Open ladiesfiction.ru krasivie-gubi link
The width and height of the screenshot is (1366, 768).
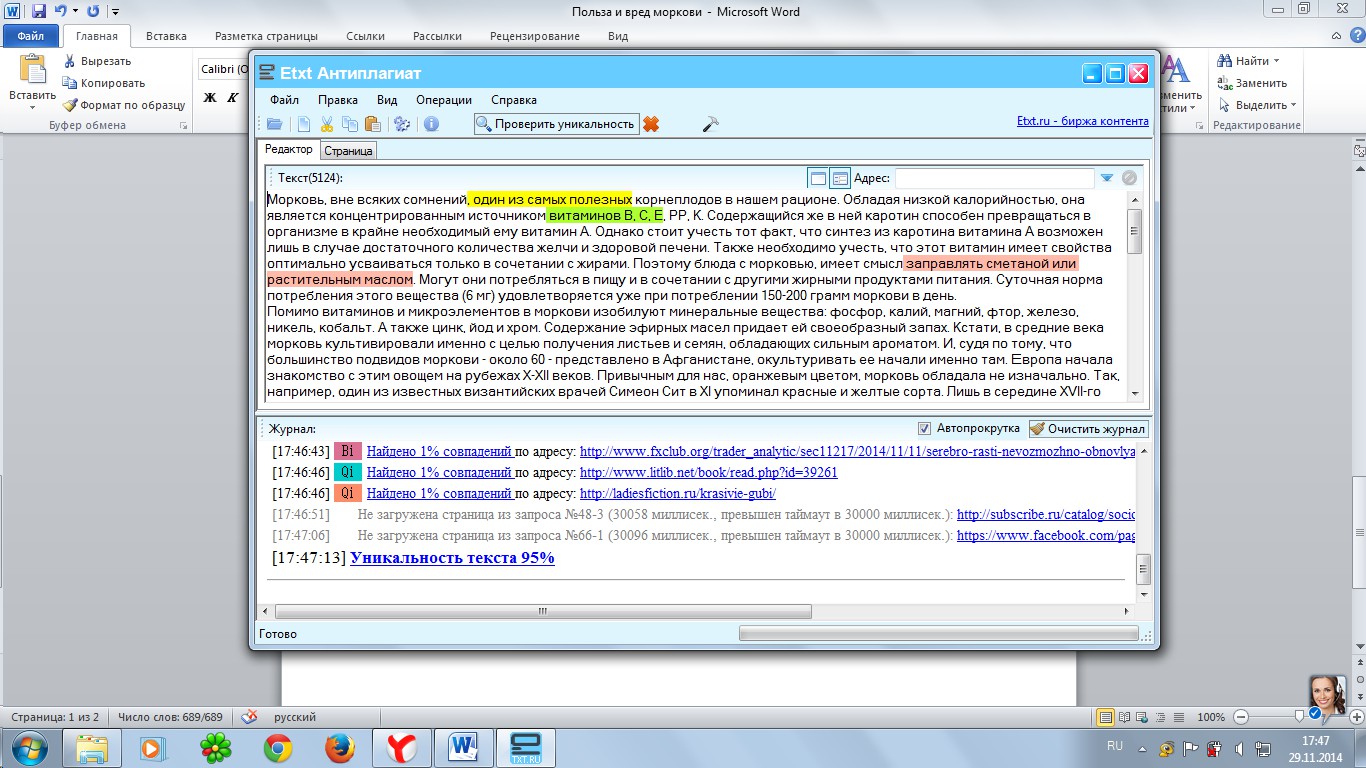click(x=678, y=494)
